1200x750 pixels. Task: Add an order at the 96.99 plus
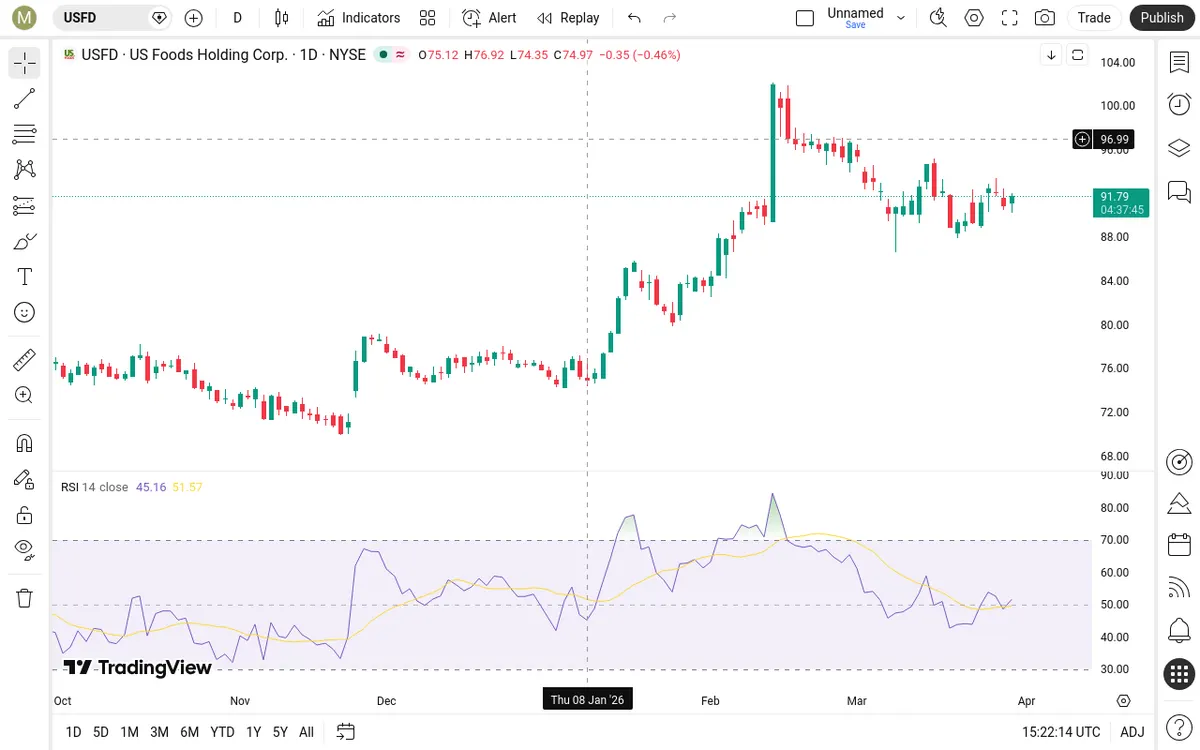click(x=1082, y=139)
